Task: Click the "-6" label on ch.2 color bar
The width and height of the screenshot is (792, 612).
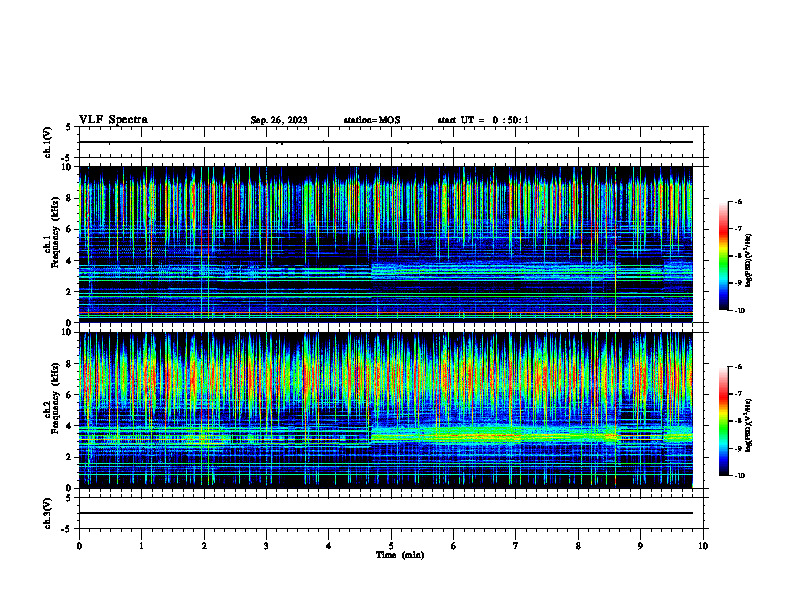Action: (739, 367)
